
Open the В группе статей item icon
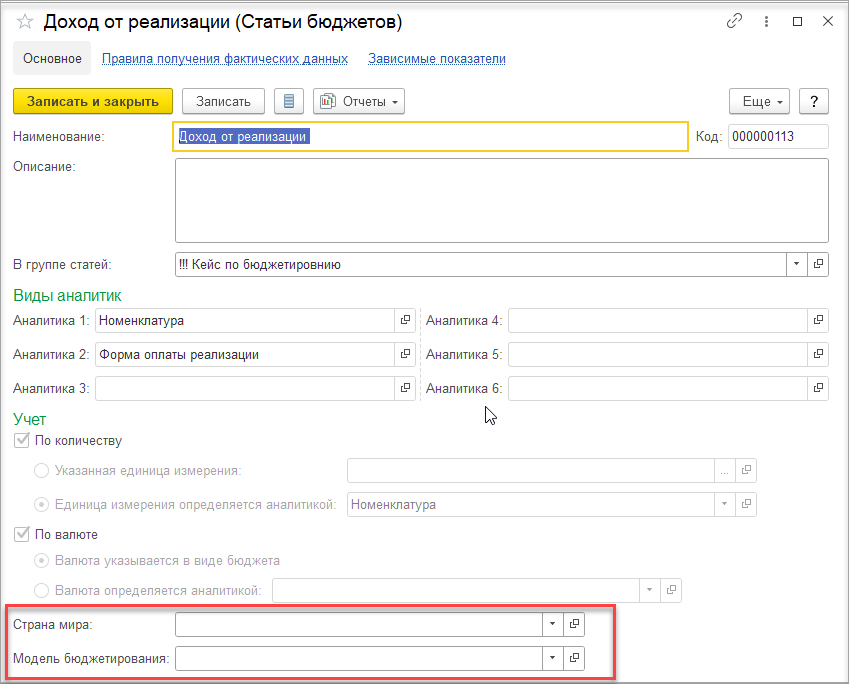(818, 264)
